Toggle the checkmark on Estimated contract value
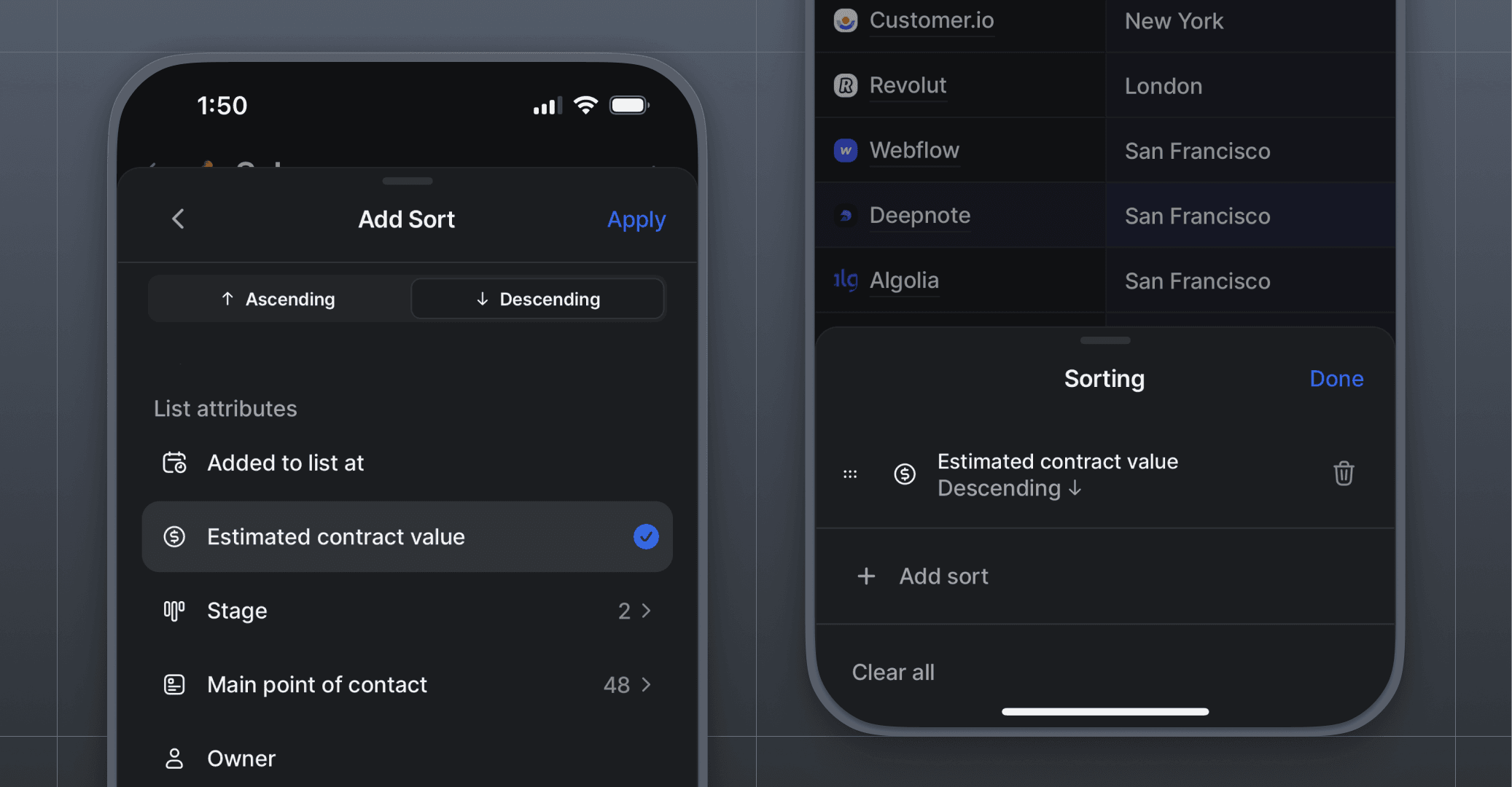Viewport: 1512px width, 787px height. click(x=644, y=537)
